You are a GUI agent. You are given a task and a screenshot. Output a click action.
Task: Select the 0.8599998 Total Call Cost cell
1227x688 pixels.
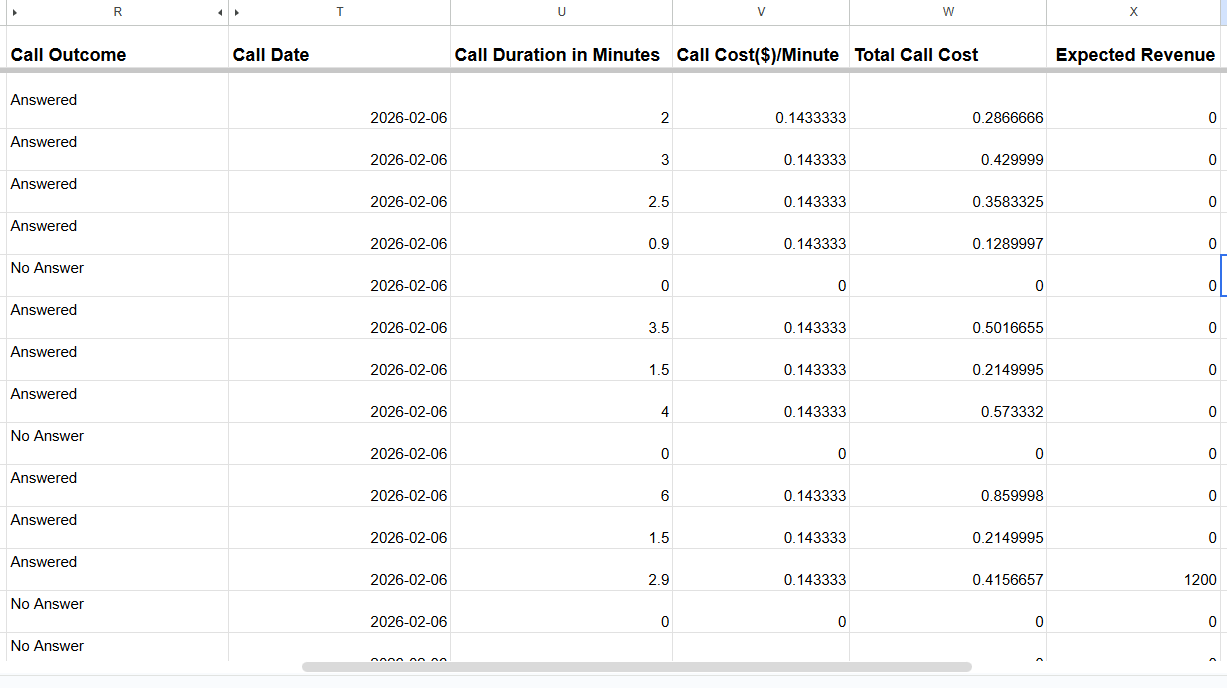point(947,487)
